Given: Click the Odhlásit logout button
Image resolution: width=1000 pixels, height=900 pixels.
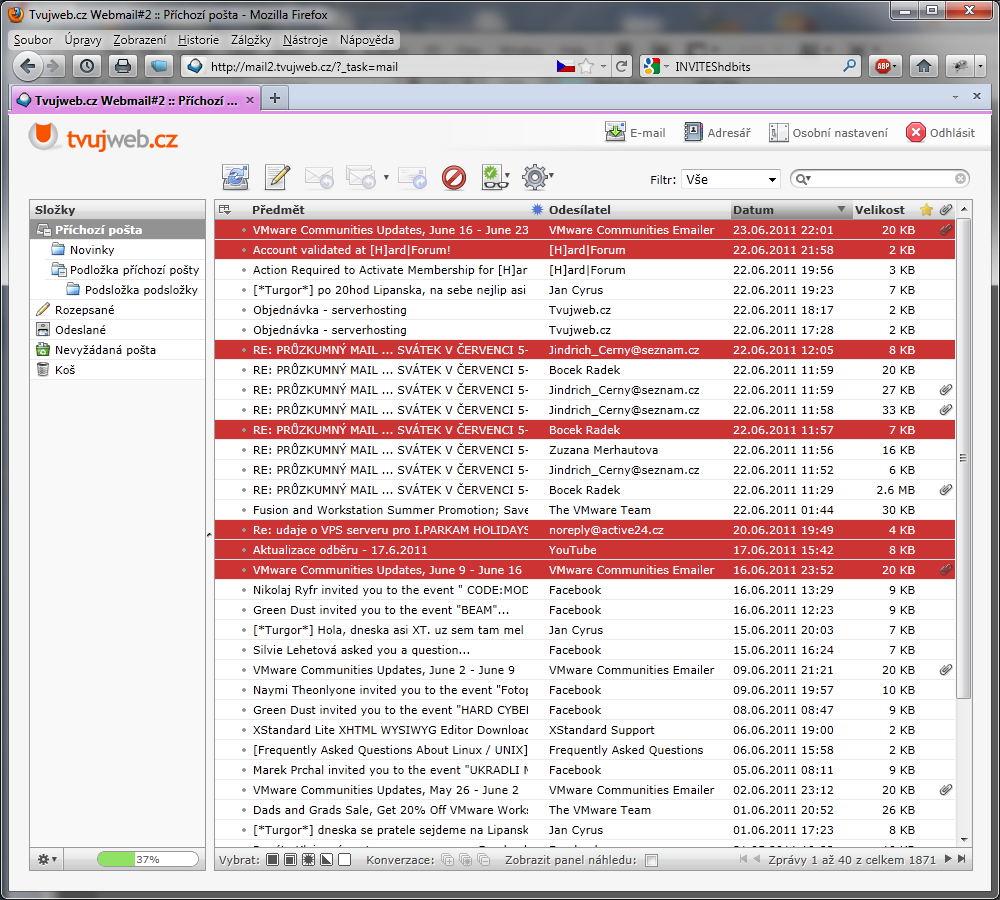Looking at the screenshot, I should coord(940,132).
